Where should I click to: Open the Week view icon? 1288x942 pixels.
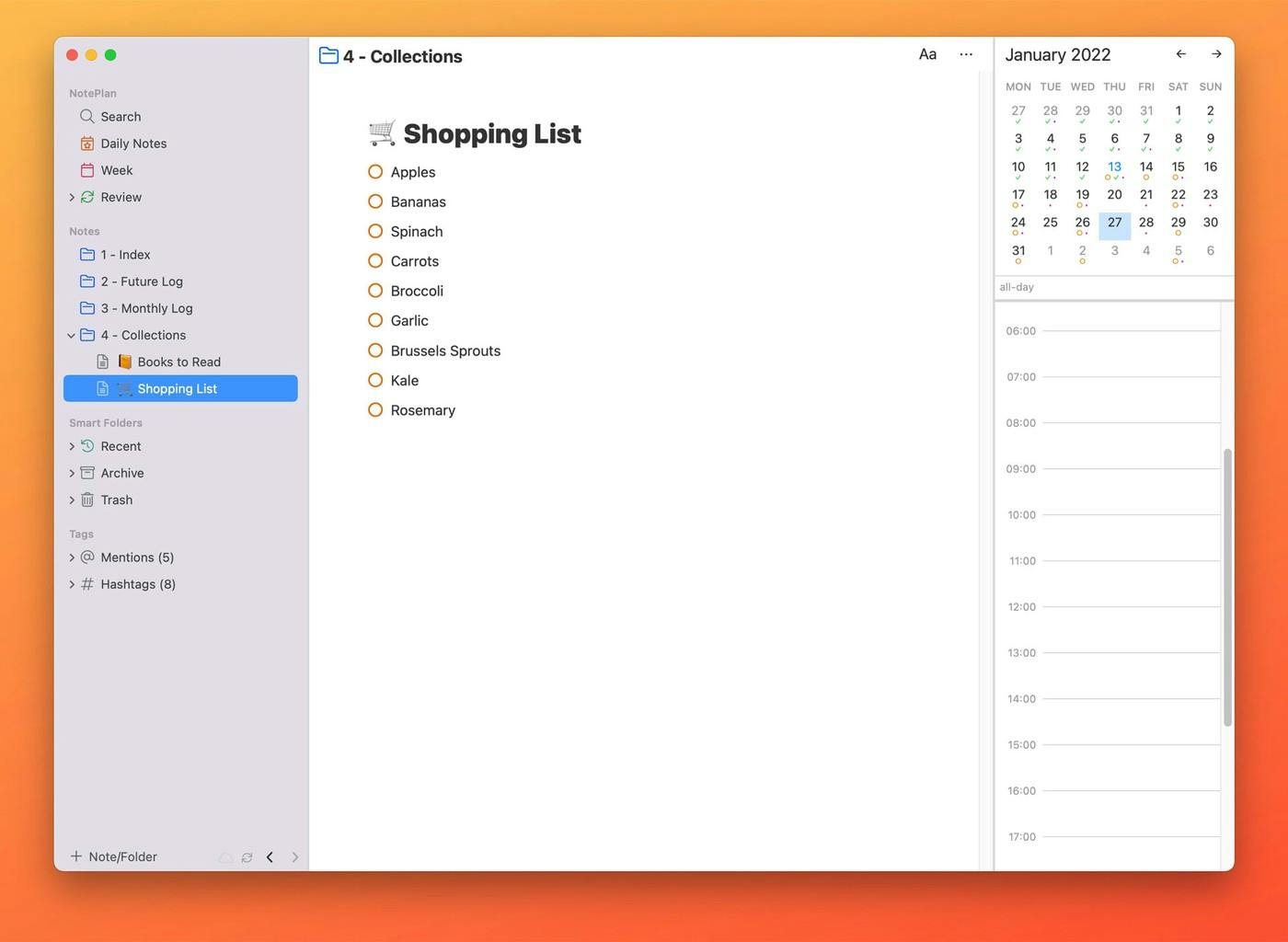[x=87, y=170]
